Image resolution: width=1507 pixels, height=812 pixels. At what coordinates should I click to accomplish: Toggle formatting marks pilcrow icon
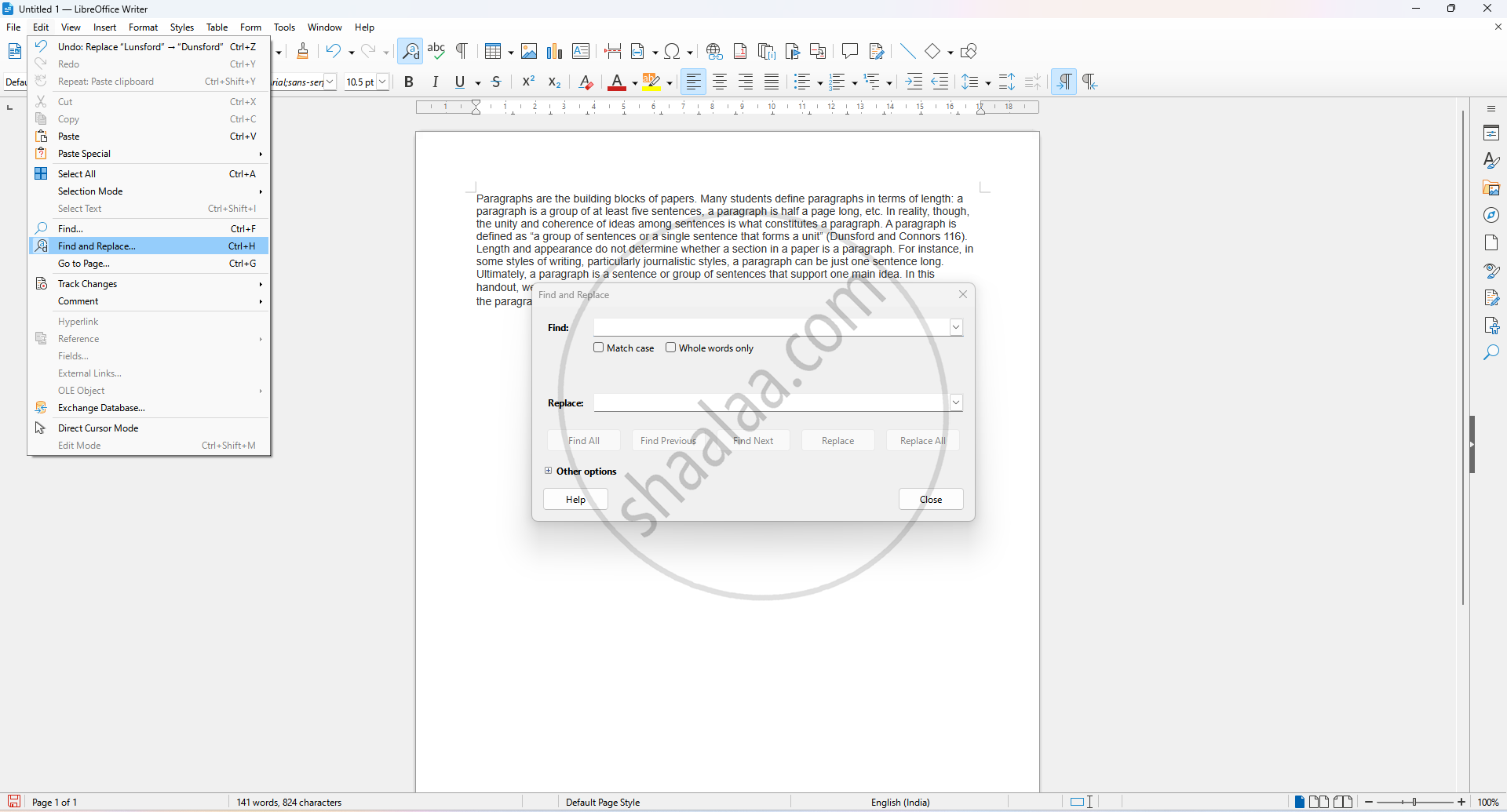pos(462,52)
